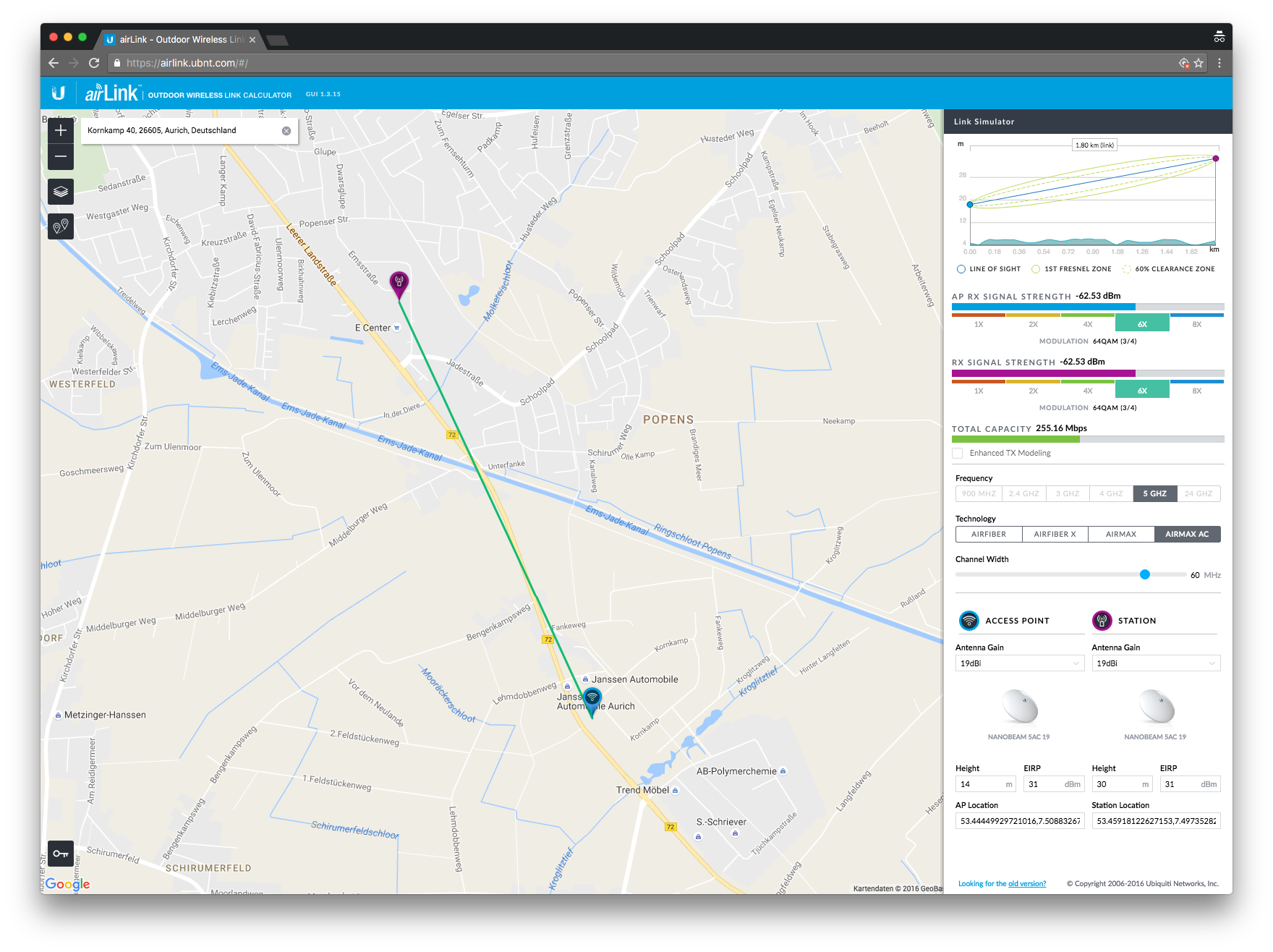The height and width of the screenshot is (952, 1273).
Task: Click the AP Location coordinates field
Action: coord(1019,821)
